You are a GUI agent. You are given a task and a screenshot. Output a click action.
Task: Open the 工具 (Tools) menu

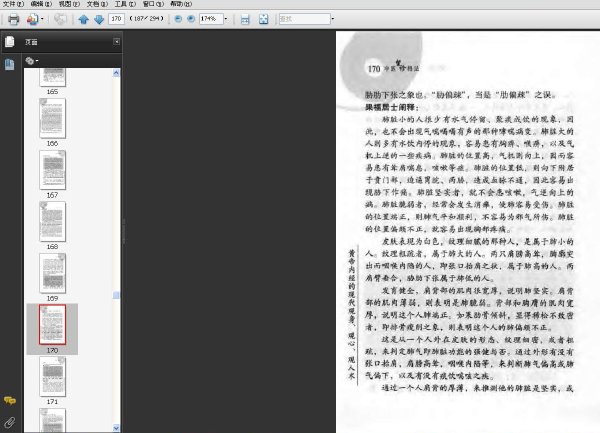tap(125, 4)
